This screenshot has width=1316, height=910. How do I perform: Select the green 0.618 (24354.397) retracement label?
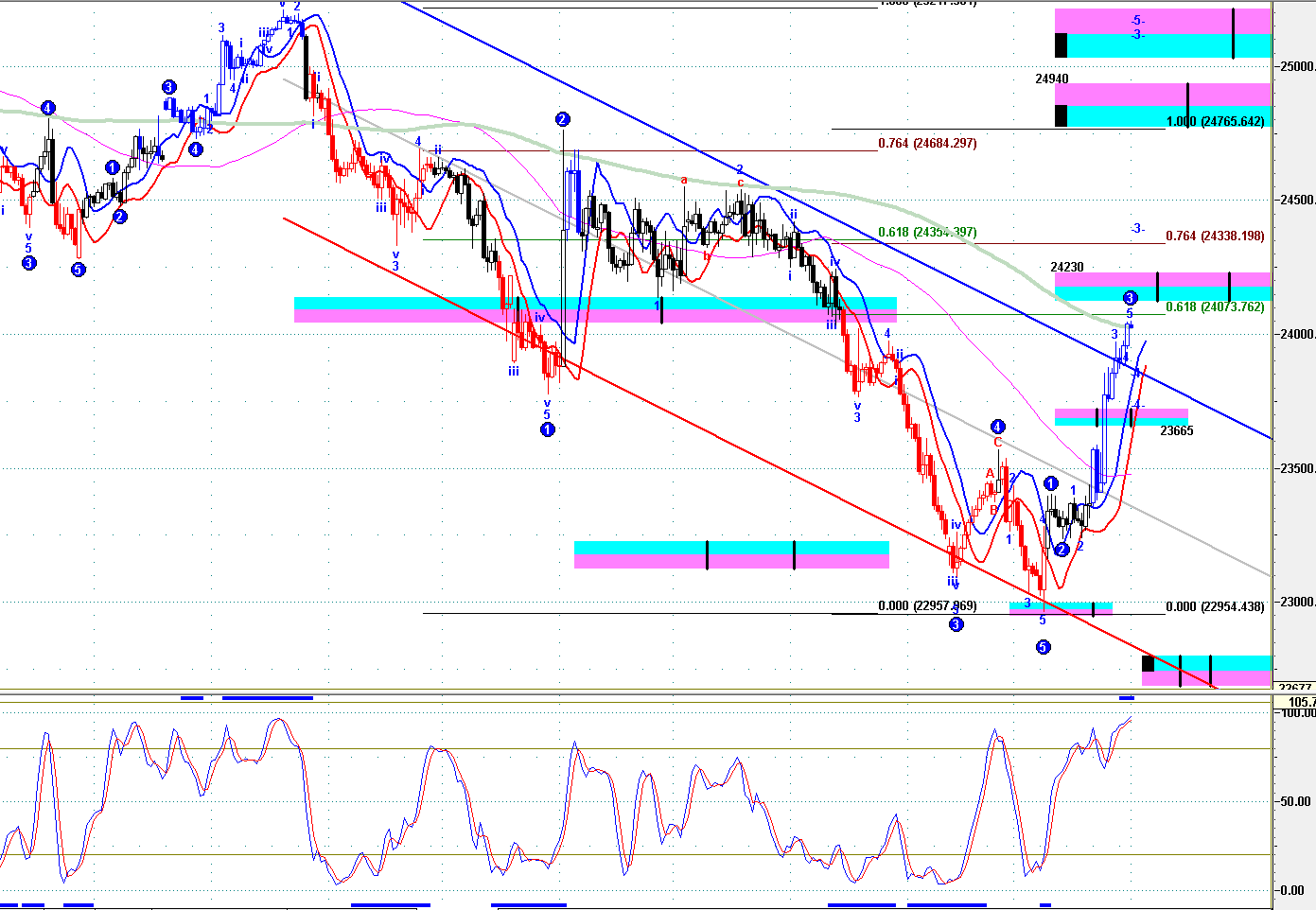[927, 233]
